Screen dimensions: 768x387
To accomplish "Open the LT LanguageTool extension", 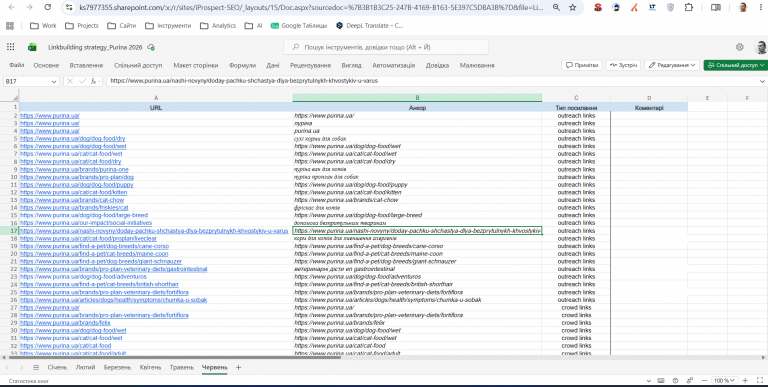I will [x=652, y=7].
